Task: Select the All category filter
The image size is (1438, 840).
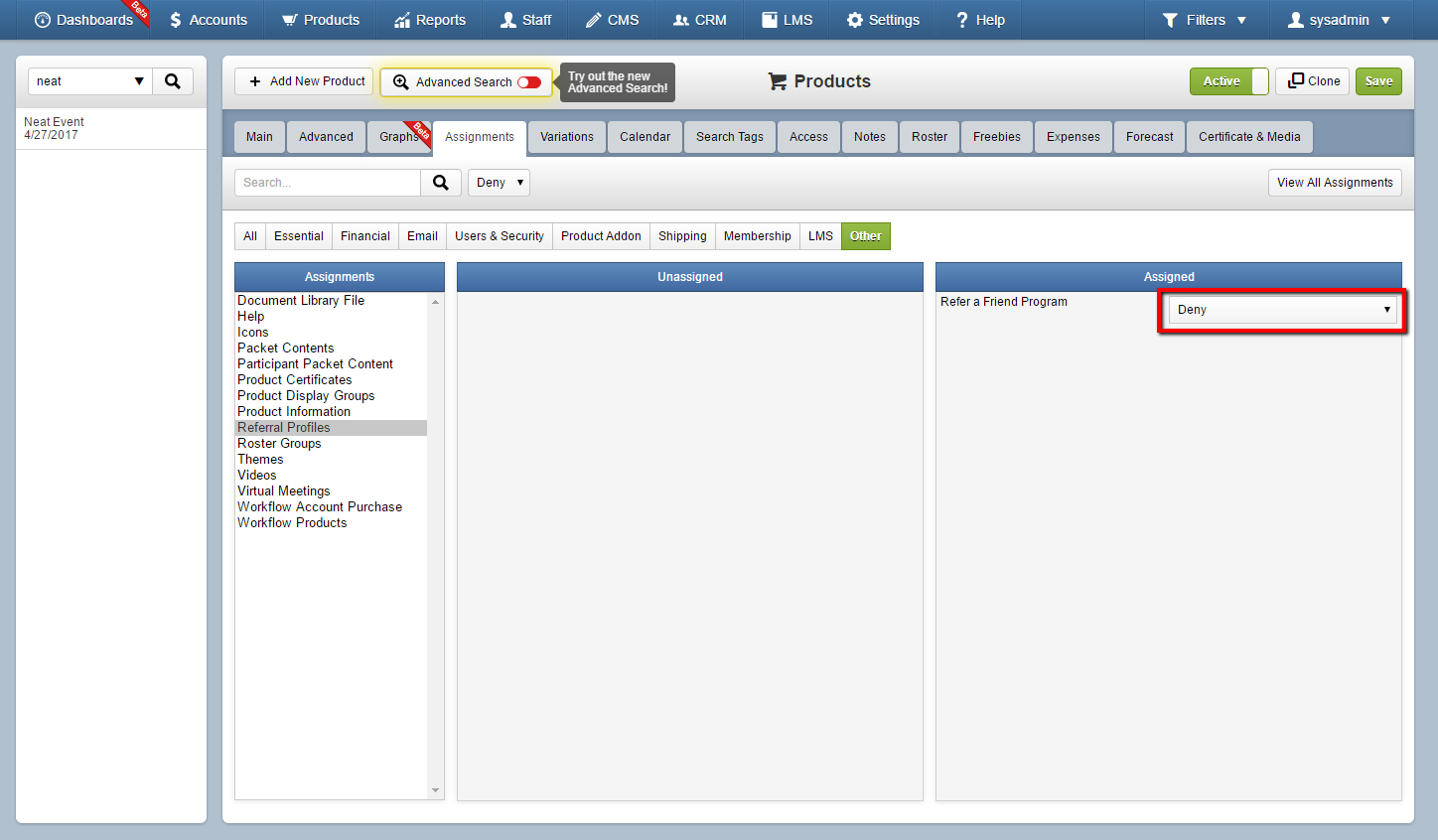Action: point(250,236)
